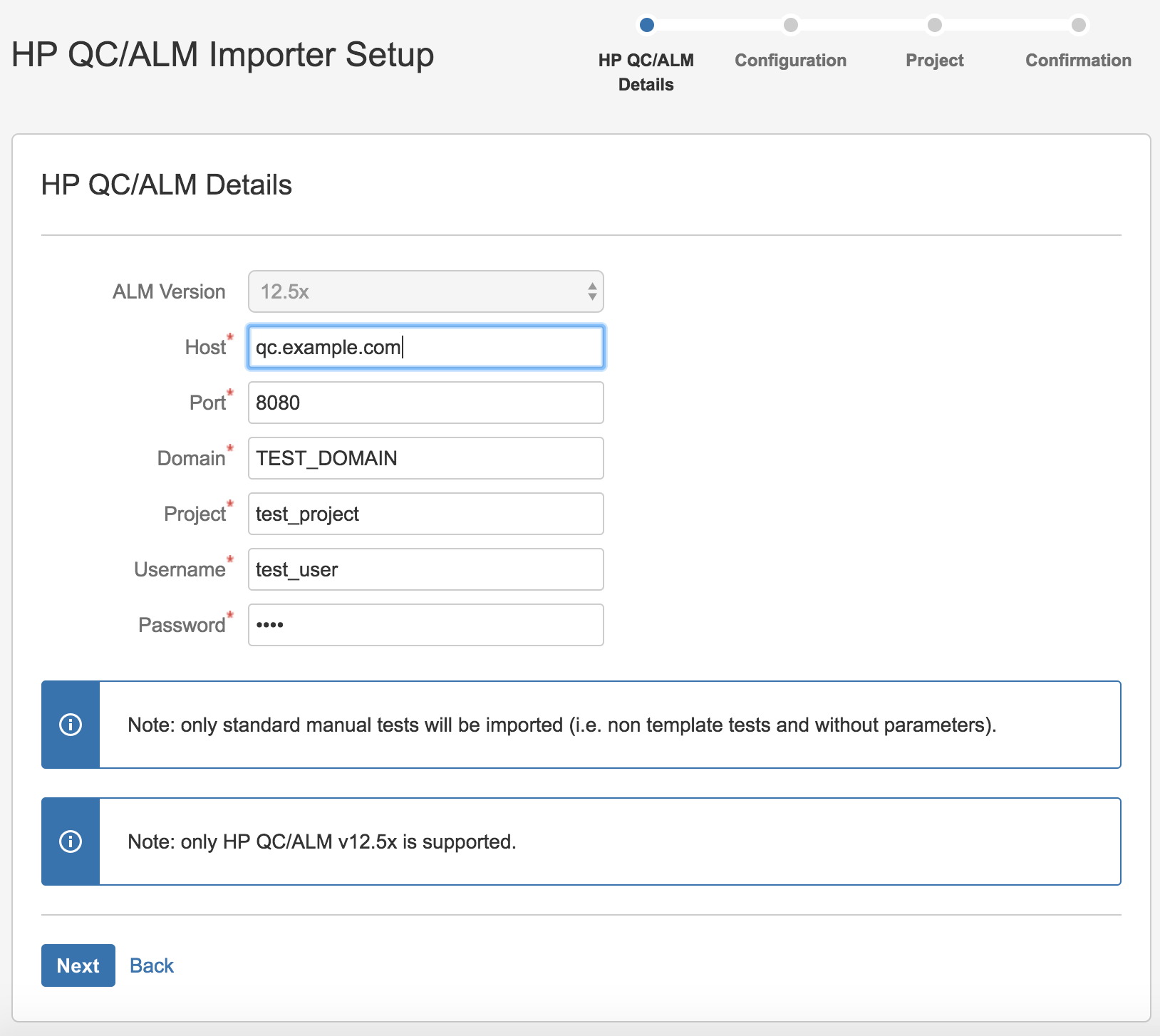Click the info icon beside manual tests note

71,725
